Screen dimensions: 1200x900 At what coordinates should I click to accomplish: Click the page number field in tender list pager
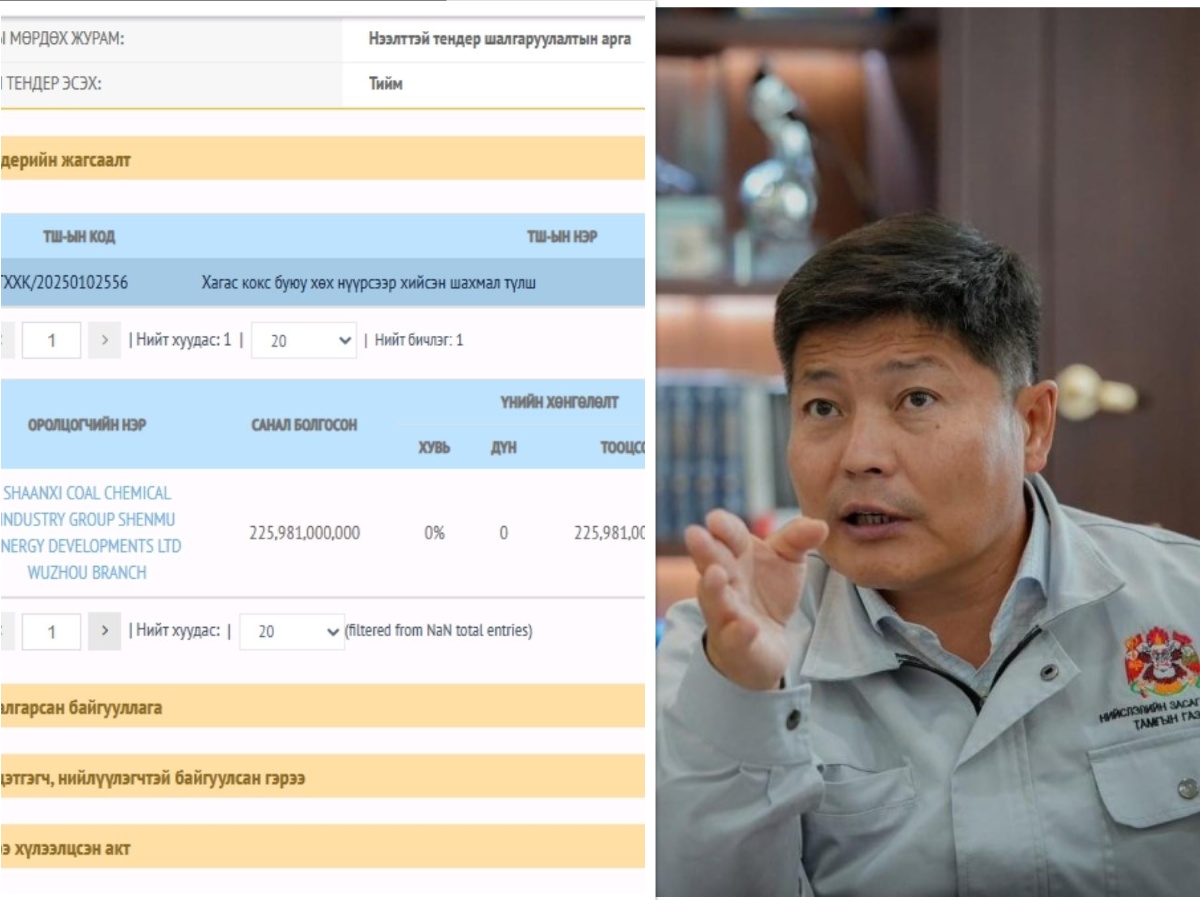[x=51, y=340]
